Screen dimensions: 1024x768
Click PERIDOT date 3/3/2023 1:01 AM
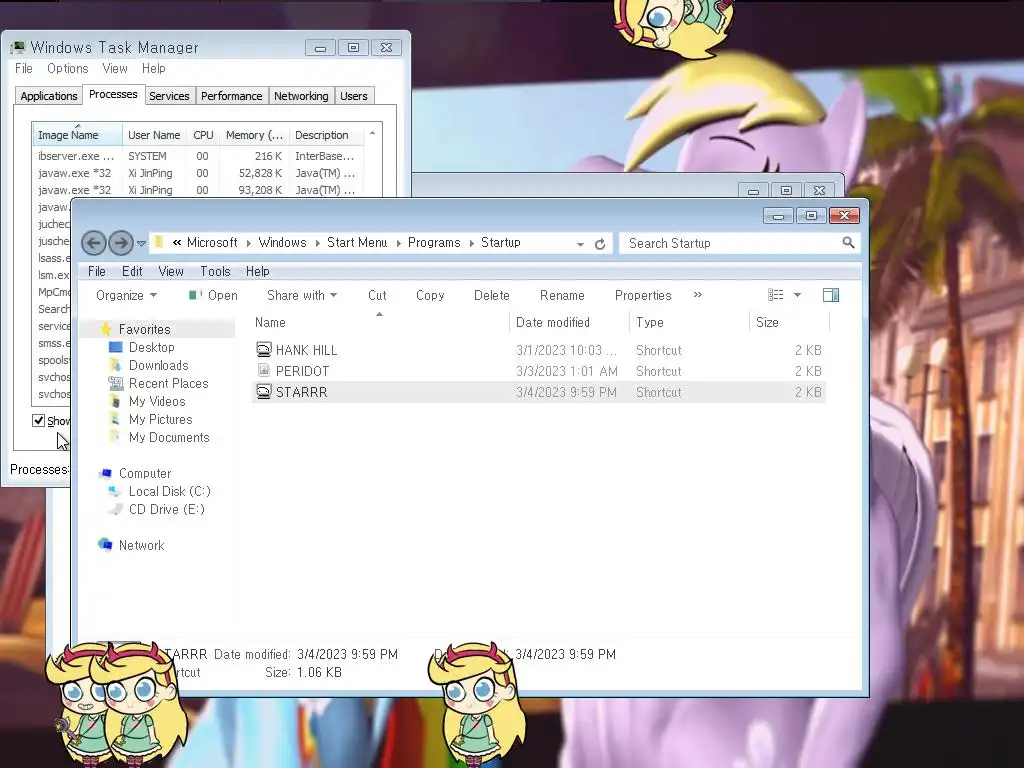(x=566, y=371)
